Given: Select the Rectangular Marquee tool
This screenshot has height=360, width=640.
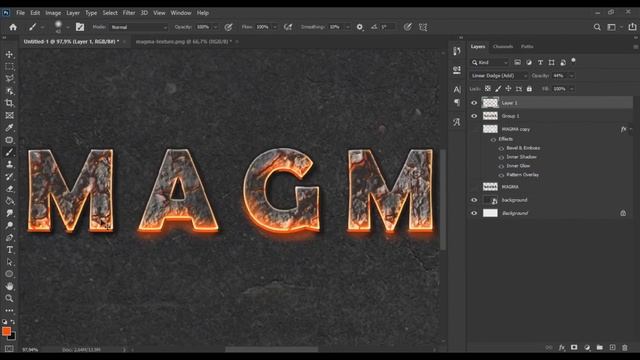Looking at the screenshot, I should tap(9, 67).
